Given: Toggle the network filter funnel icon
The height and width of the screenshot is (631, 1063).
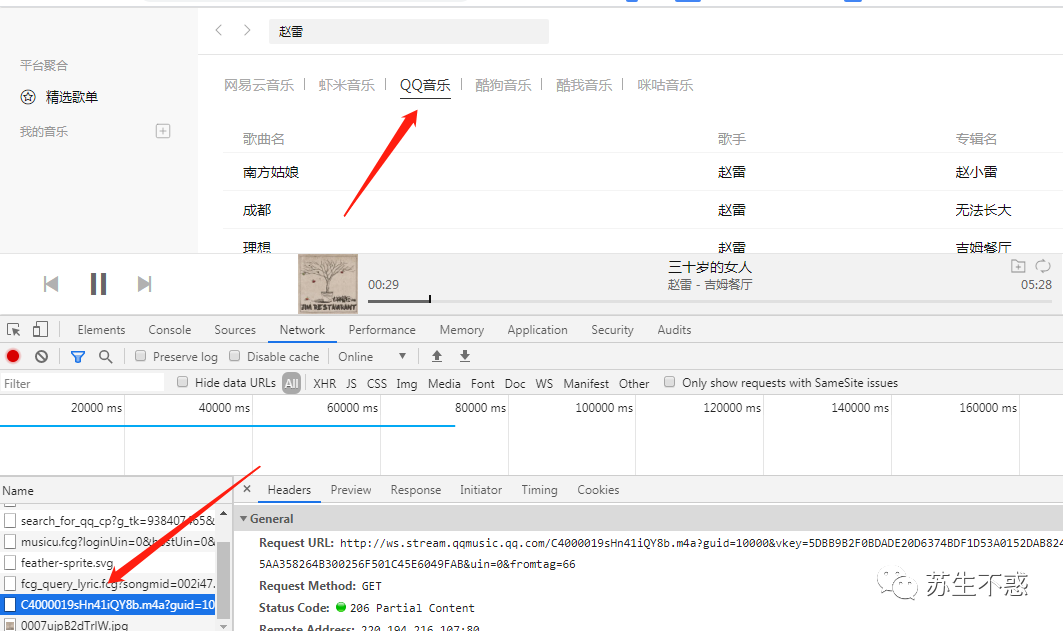Looking at the screenshot, I should tap(78, 357).
